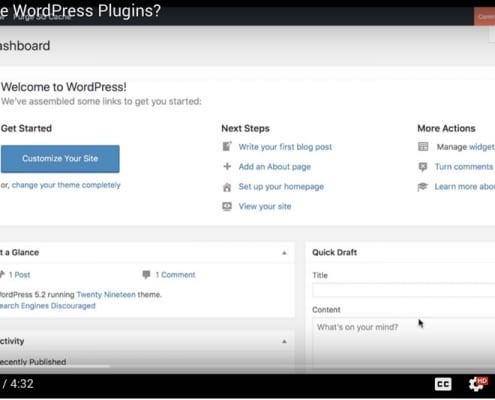495x400 pixels.
Task: Open the Twenty Nineteen theme link
Action: click(106, 295)
